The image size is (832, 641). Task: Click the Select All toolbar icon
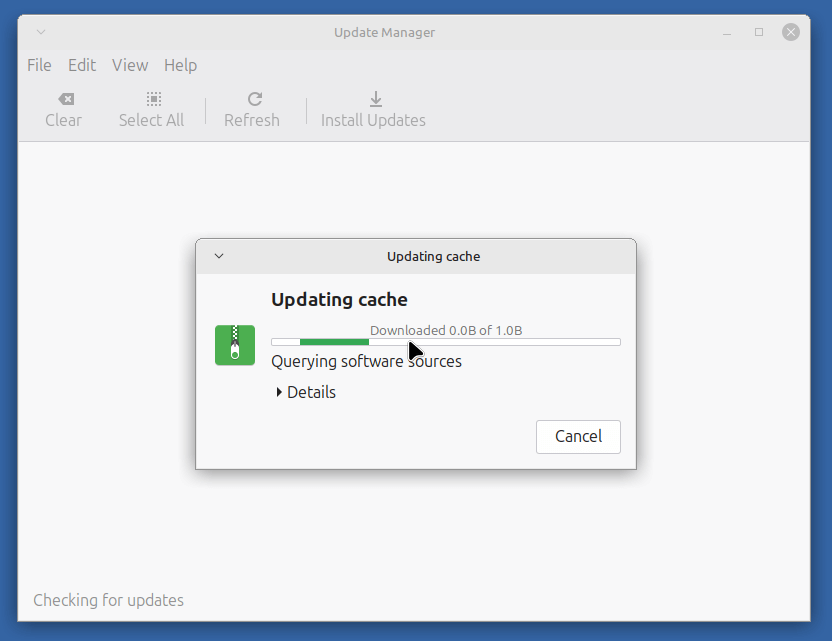[x=151, y=99]
